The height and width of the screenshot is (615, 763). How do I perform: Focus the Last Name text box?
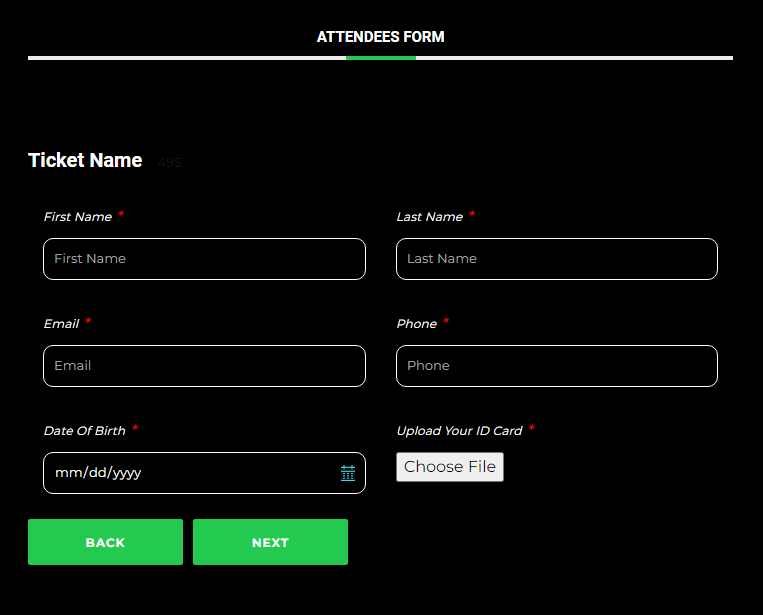point(557,259)
